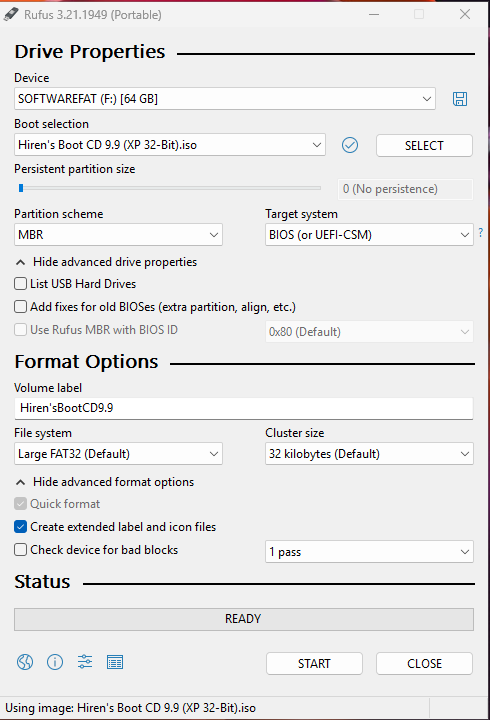Close the Rufus window with X

pyautogui.click(x=465, y=14)
